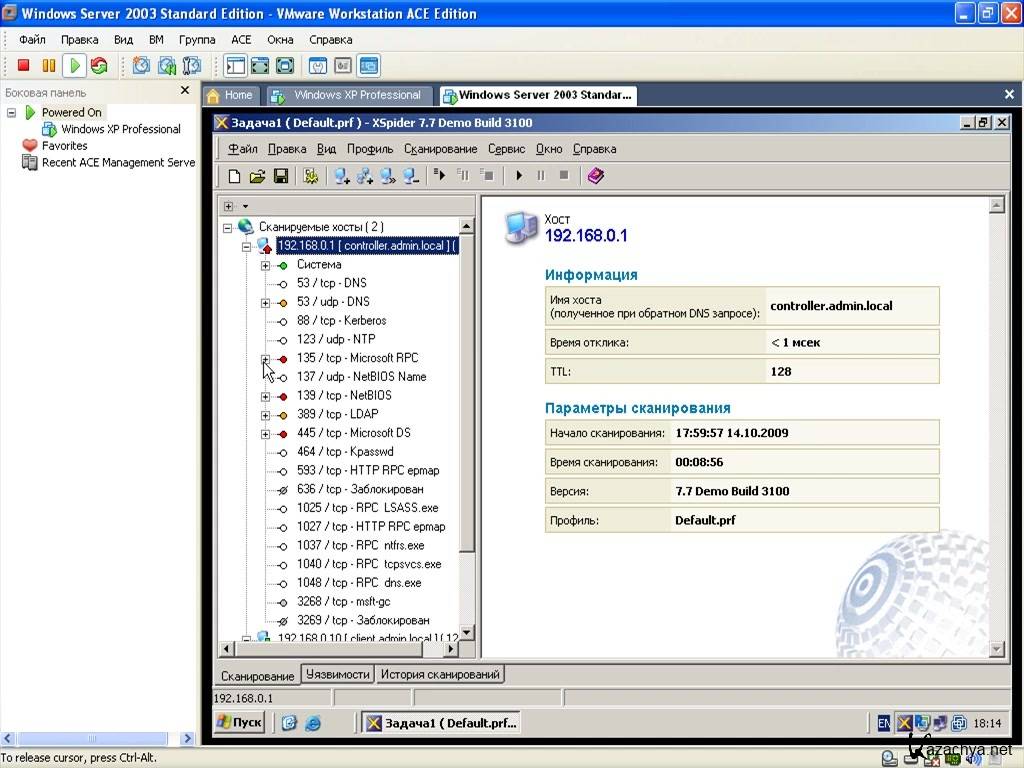Open the folder icon in XSpider toolbar
The height and width of the screenshot is (768, 1024).
tap(257, 176)
